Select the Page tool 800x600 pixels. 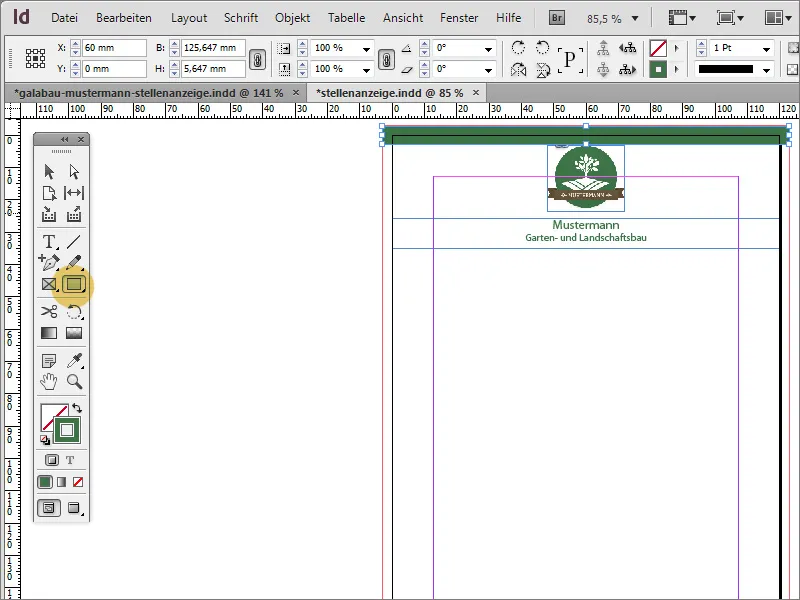click(x=49, y=193)
